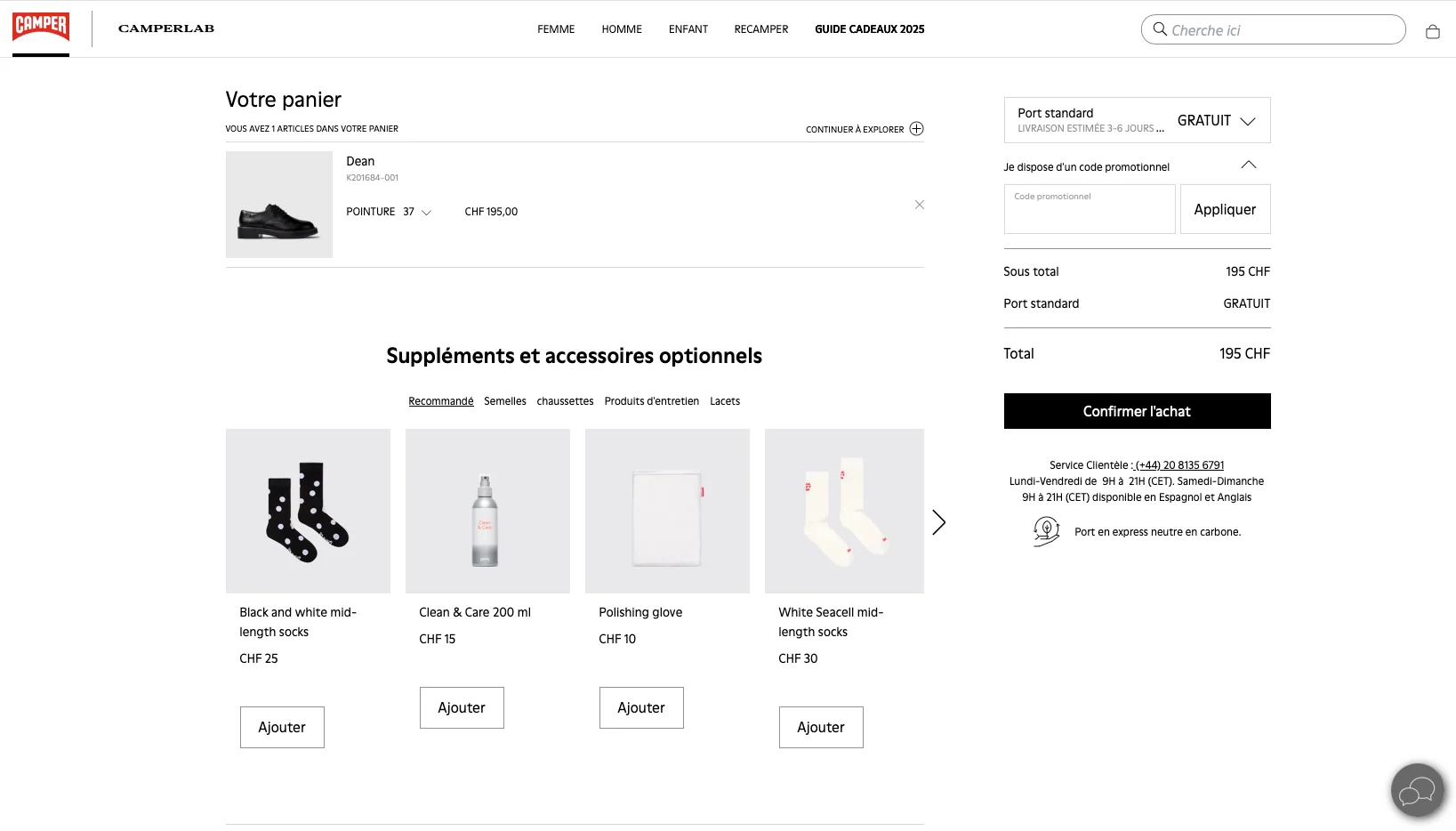Open the GUIDE CADEAUX 2025 menu

coord(869,29)
